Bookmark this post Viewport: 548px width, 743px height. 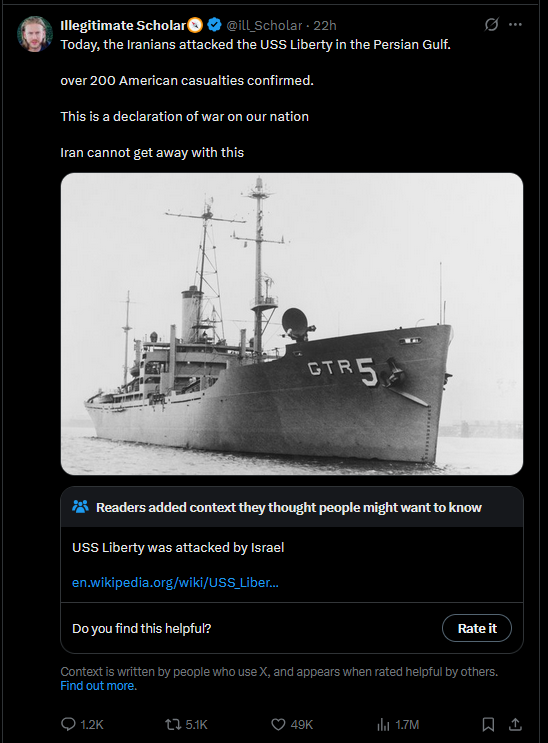click(488, 724)
